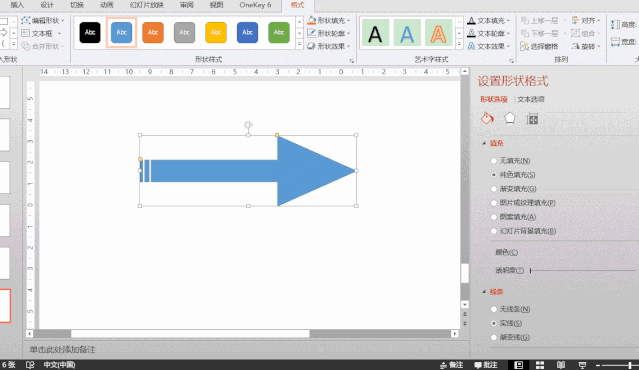Switch to Reading view icon
This screenshot has width=639, height=370.
(x=561, y=365)
